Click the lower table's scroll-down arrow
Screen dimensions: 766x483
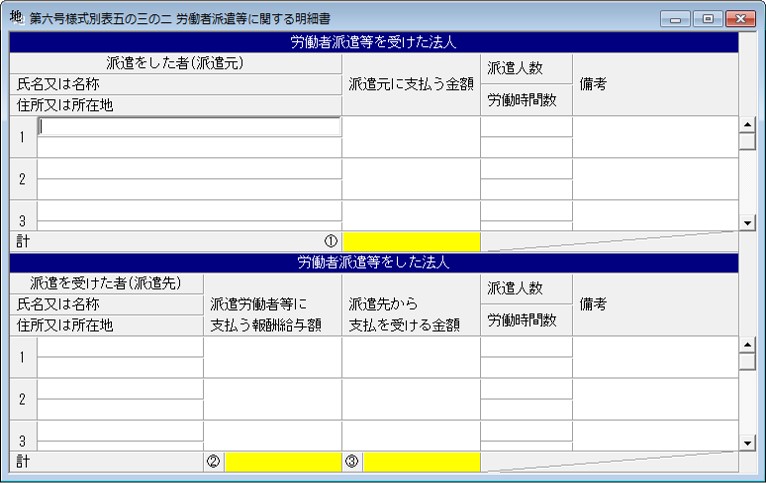click(x=747, y=443)
